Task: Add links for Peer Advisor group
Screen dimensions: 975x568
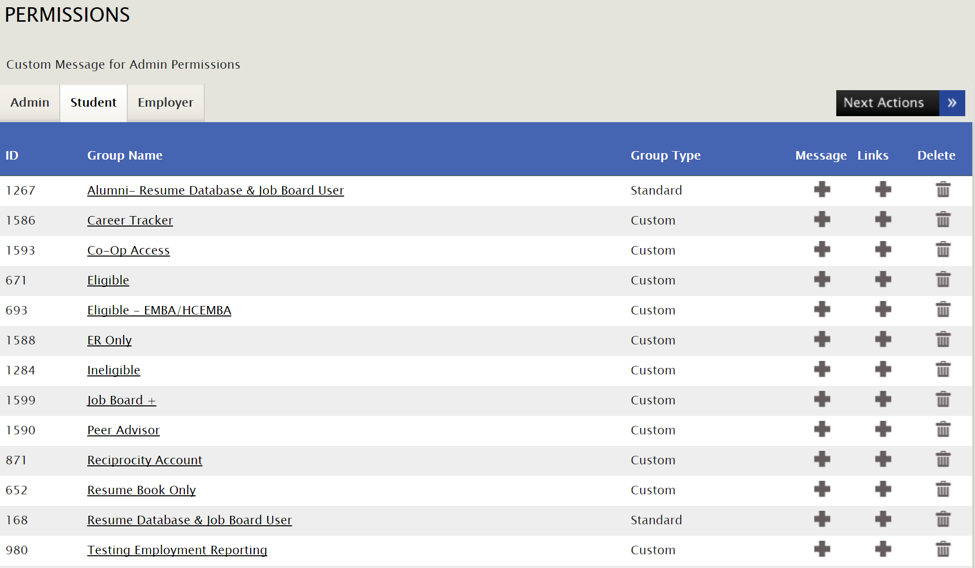Action: point(883,429)
